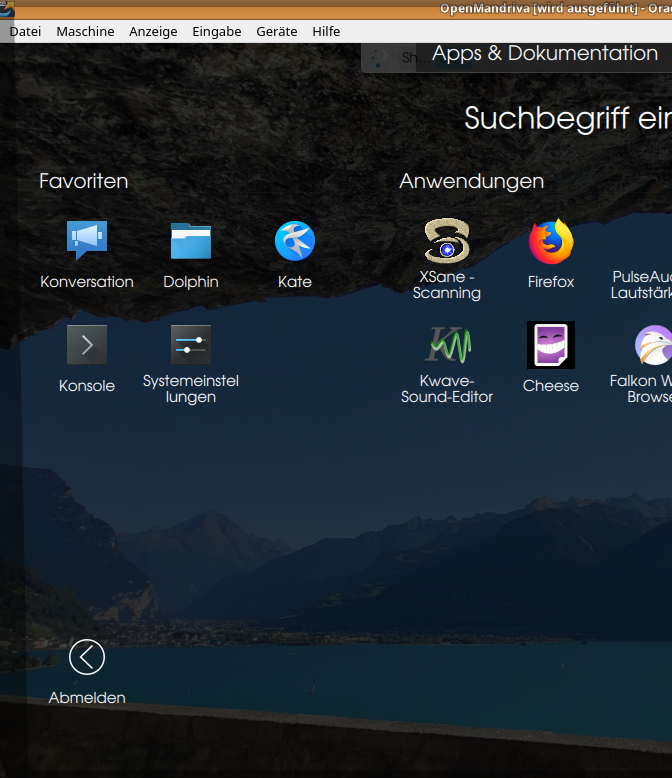Screen dimensions: 672x778
Task: Click the Apps & Dokumentation title
Action: (x=545, y=54)
